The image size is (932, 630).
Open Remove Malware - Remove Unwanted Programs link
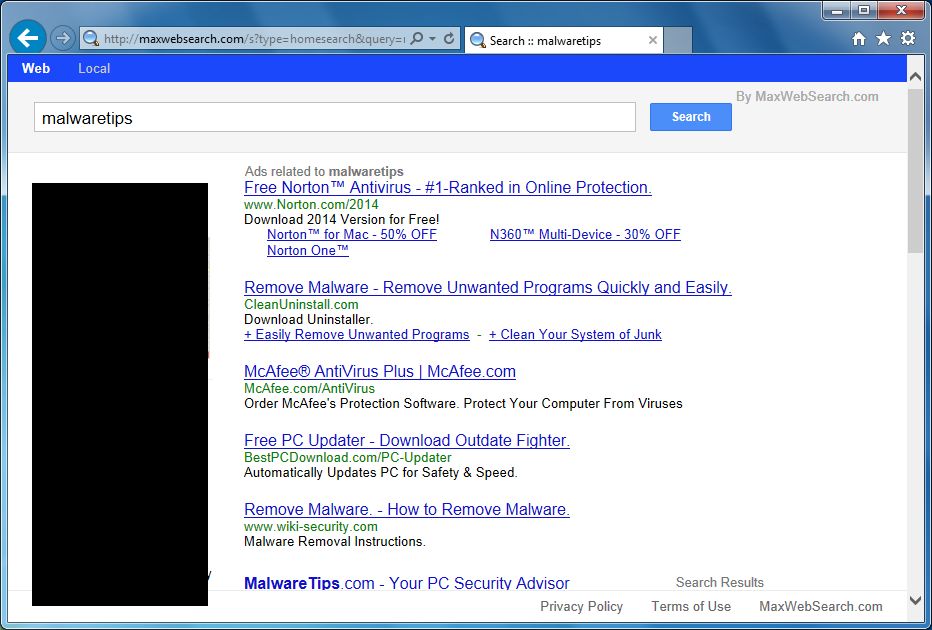[487, 288]
